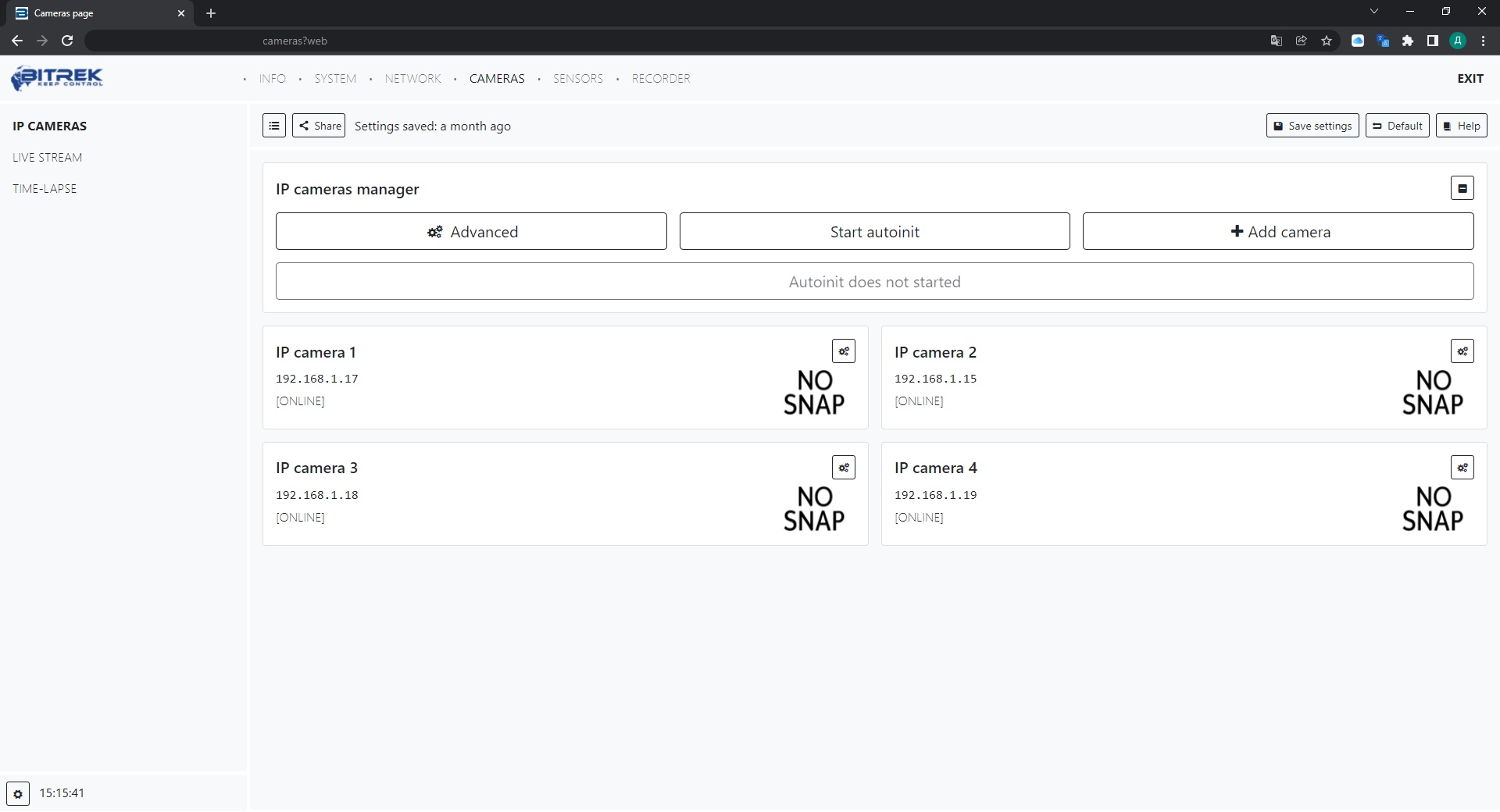Open the Chrome three-dot menu
Viewport: 1500px width, 812px height.
click(1483, 41)
